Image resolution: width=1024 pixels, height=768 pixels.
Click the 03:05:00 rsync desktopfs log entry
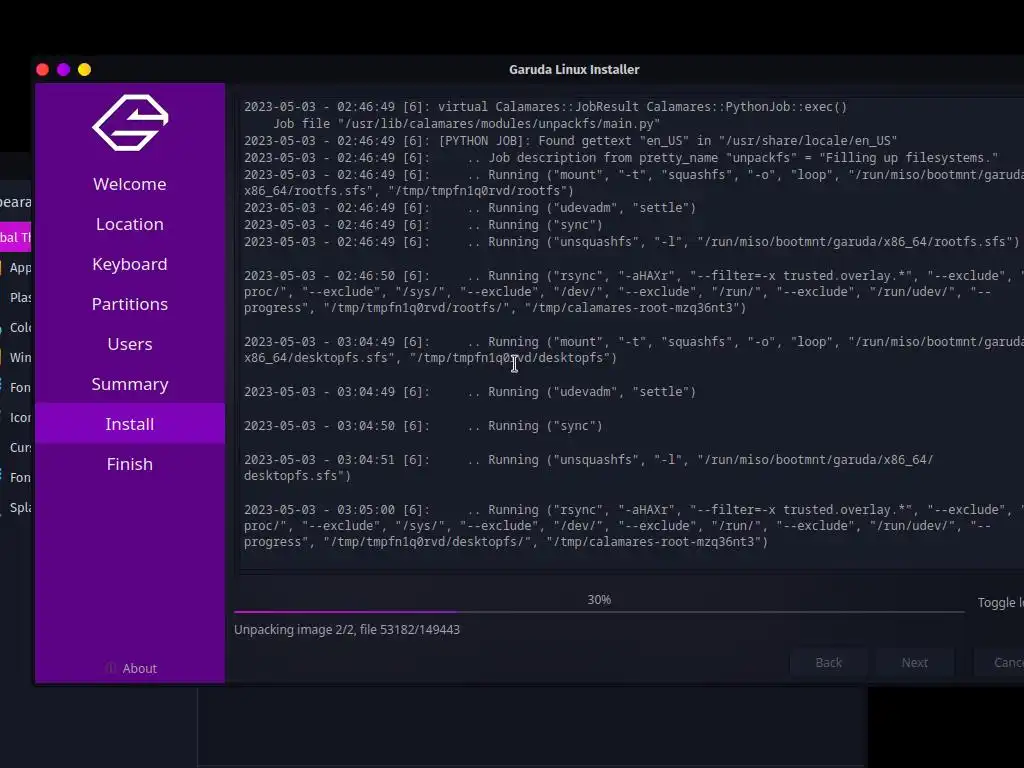633,526
